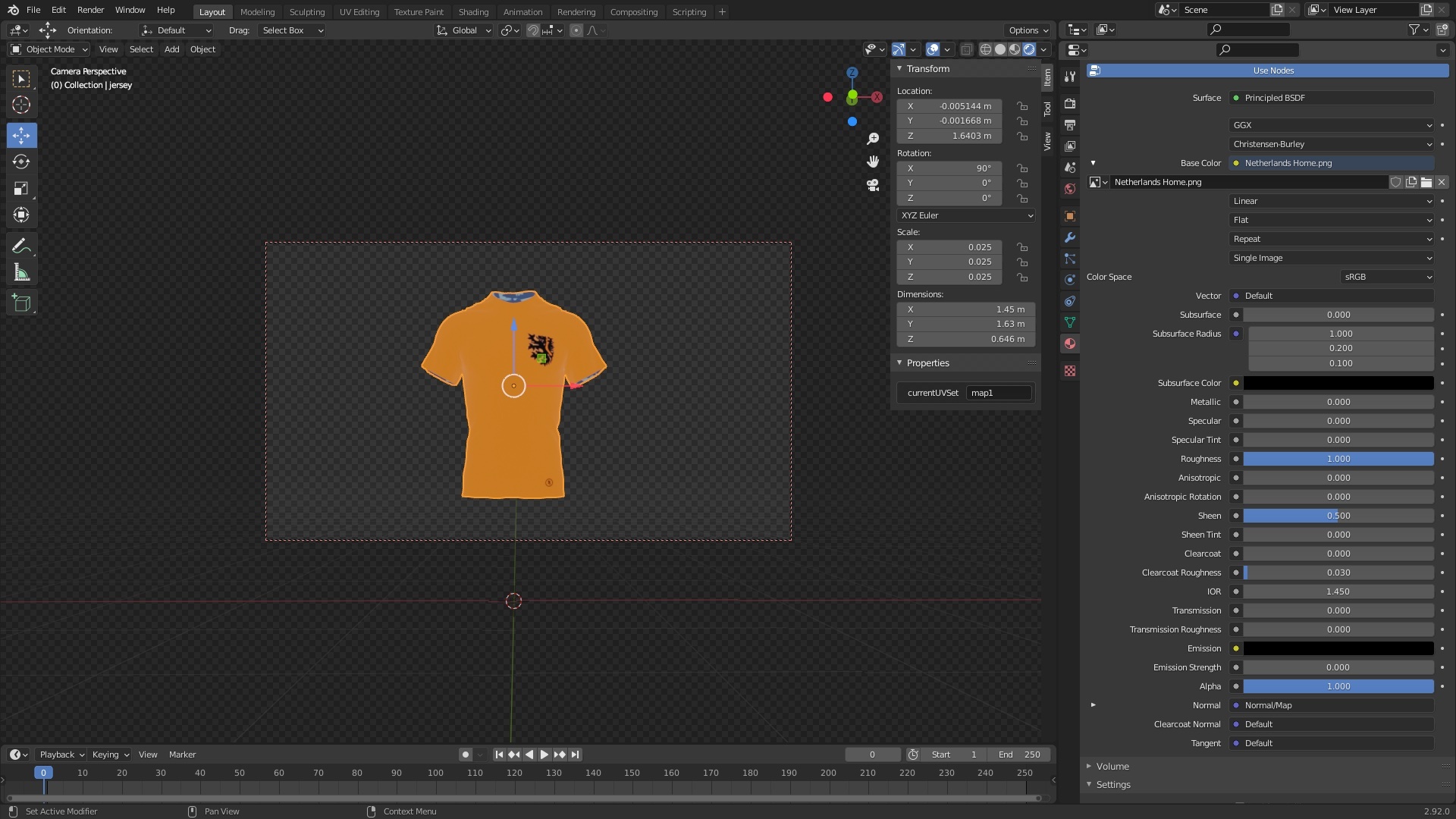Click the currentUVSet map1 field
Screen dimensions: 1456x819
click(999, 393)
